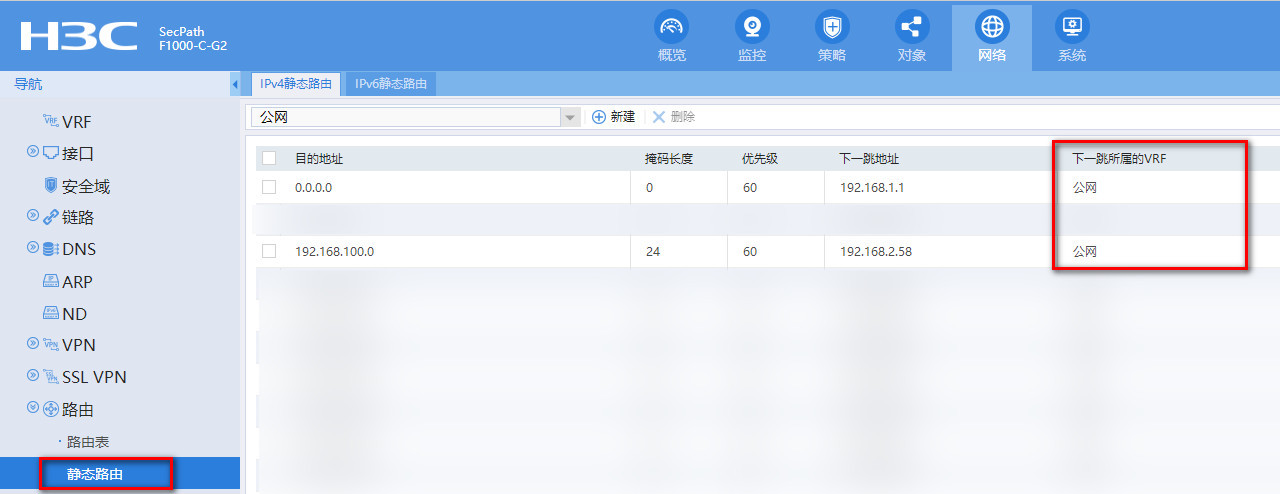Sort by 下一跳所属的VRF column header
Image resolution: width=1280 pixels, height=494 pixels.
pos(1119,159)
